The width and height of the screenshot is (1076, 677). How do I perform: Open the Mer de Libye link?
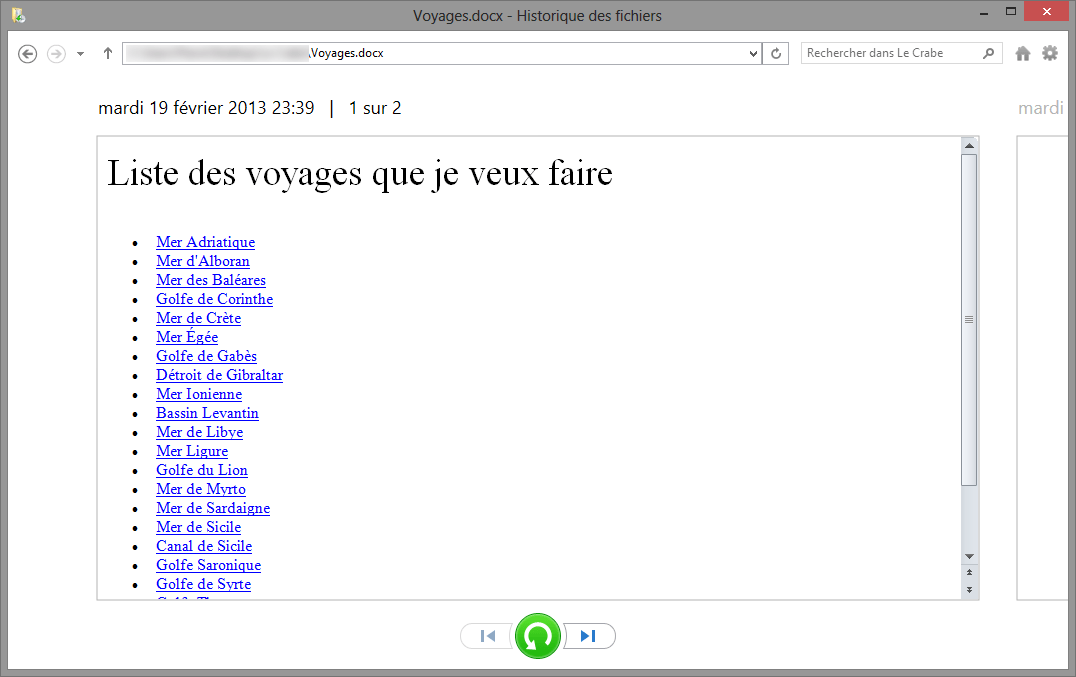click(x=199, y=432)
